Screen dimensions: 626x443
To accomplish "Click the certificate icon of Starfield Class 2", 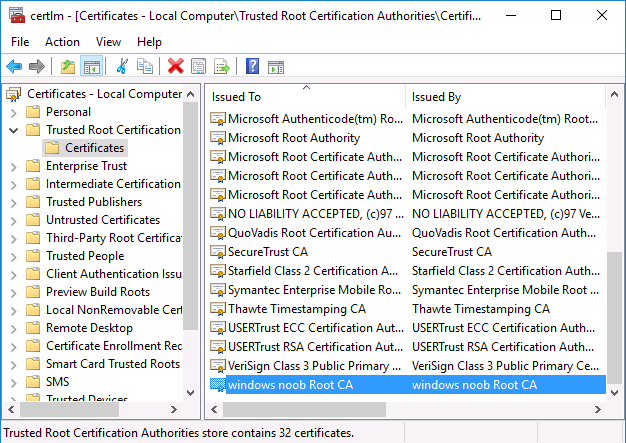I will [x=218, y=271].
